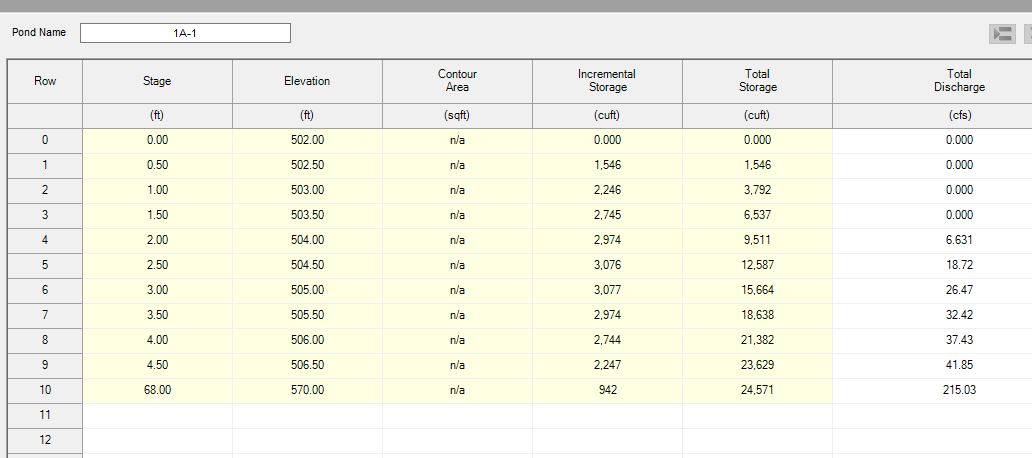Click Total Discharge 0.000 in row 3
The height and width of the screenshot is (458, 1032).
pyautogui.click(x=933, y=215)
